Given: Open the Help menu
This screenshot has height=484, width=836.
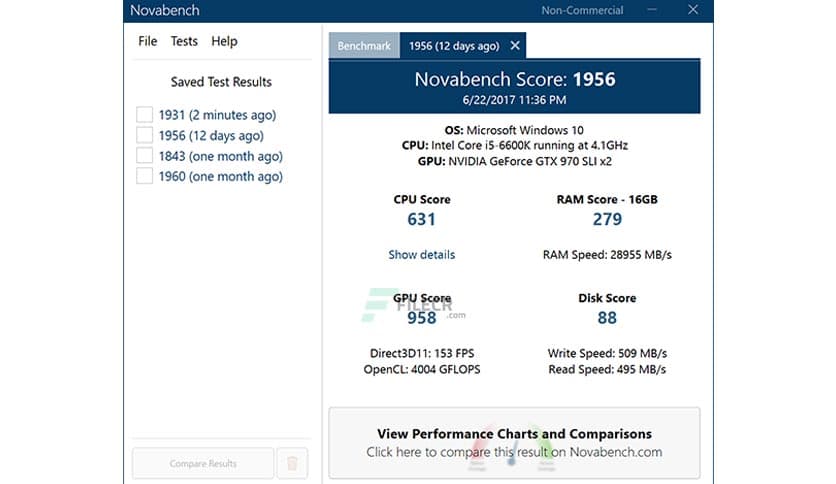Looking at the screenshot, I should point(224,41).
